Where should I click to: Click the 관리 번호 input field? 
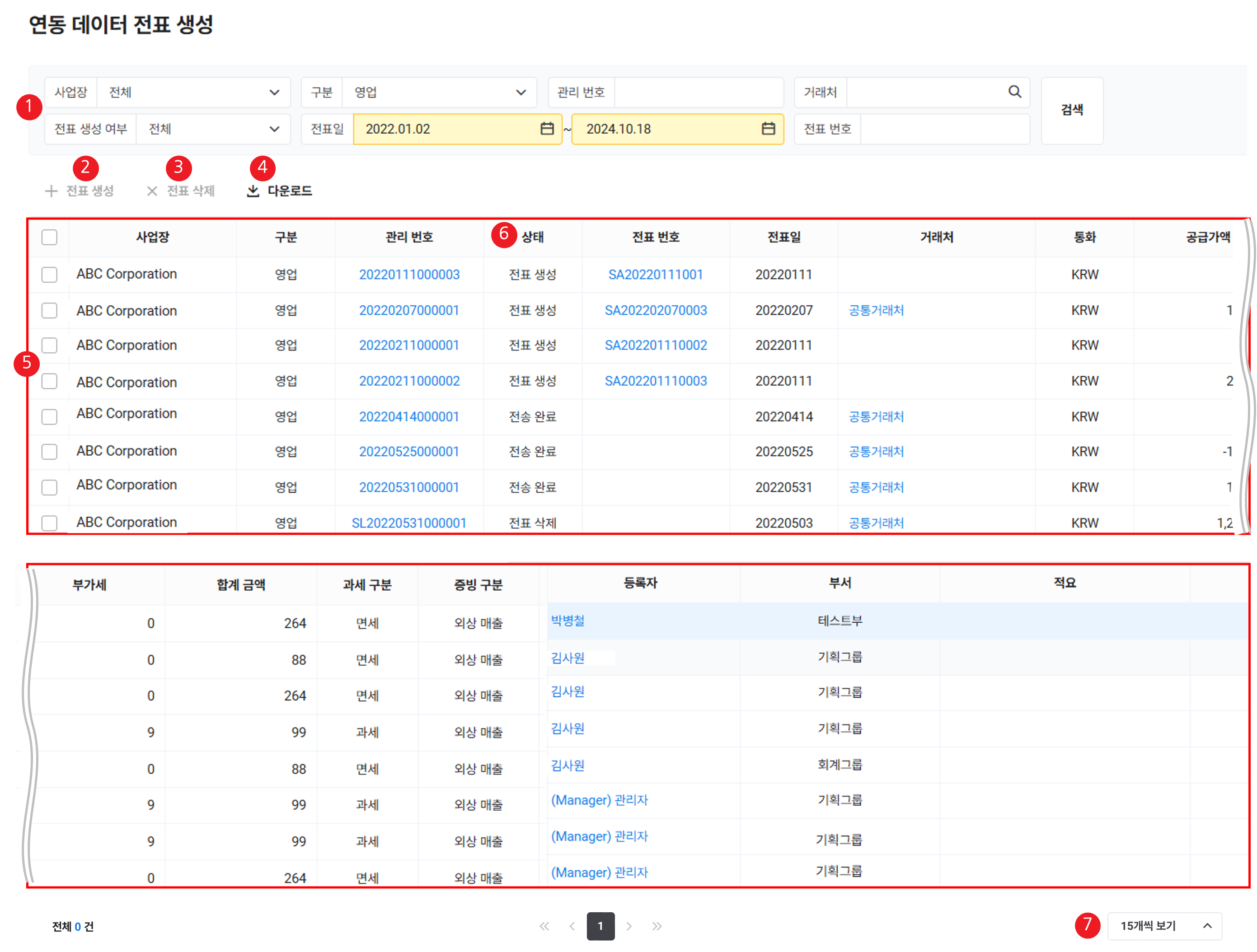point(699,92)
